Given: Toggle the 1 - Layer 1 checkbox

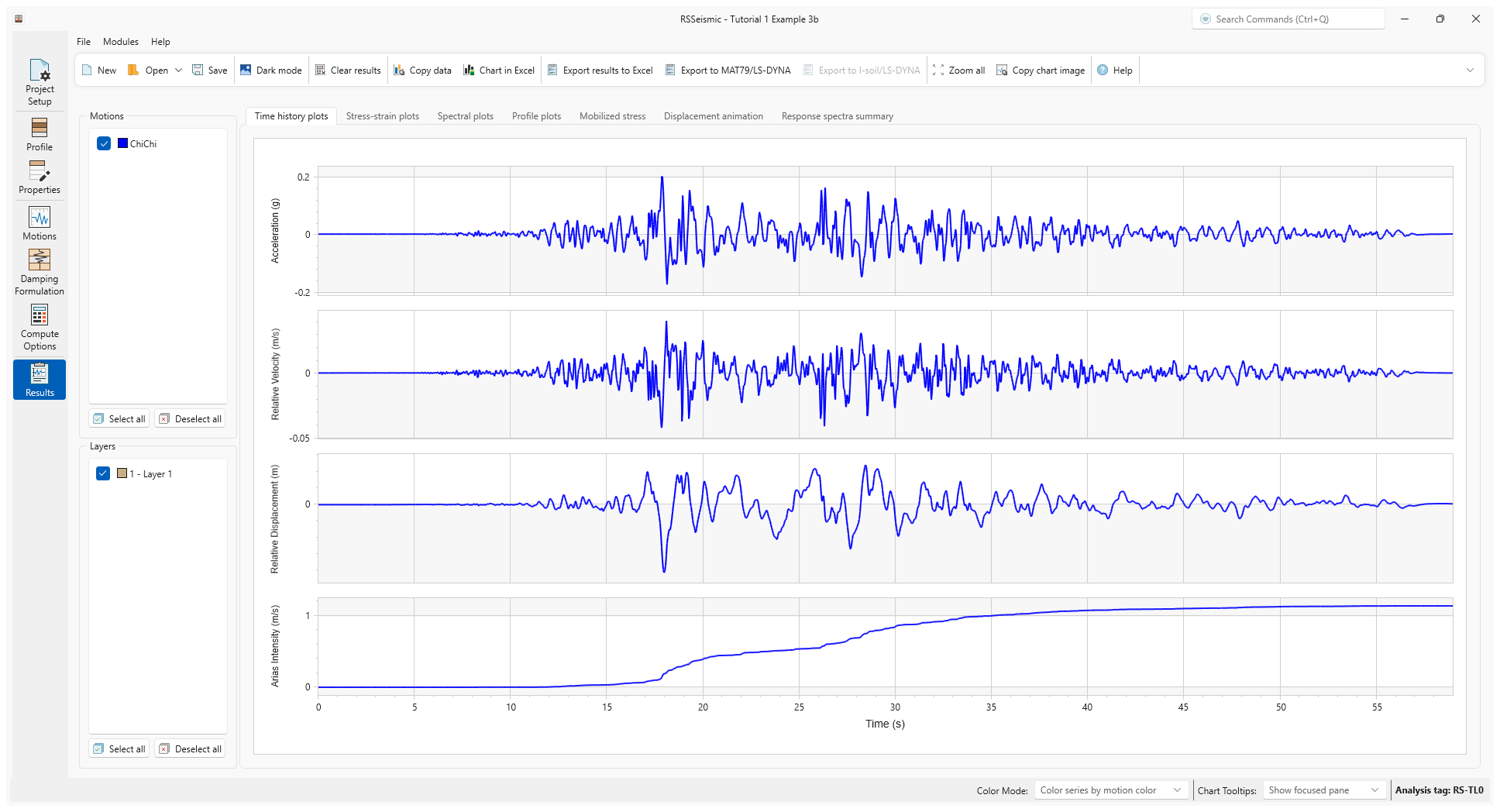Looking at the screenshot, I should coord(103,473).
